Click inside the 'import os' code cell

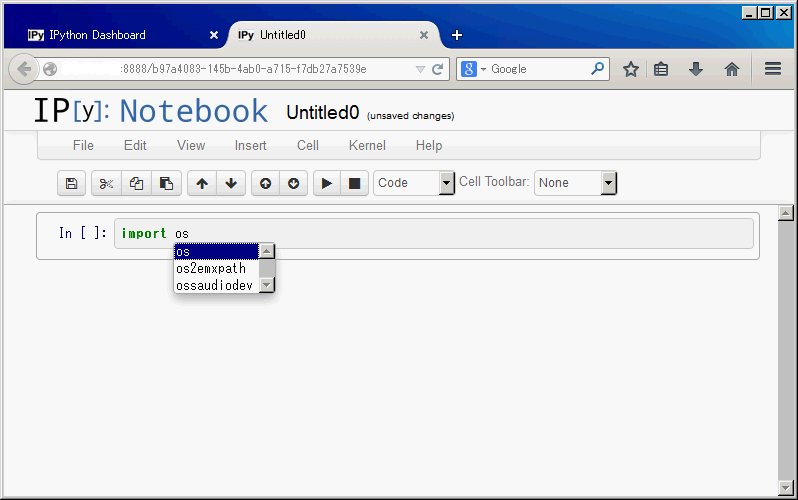point(434,234)
